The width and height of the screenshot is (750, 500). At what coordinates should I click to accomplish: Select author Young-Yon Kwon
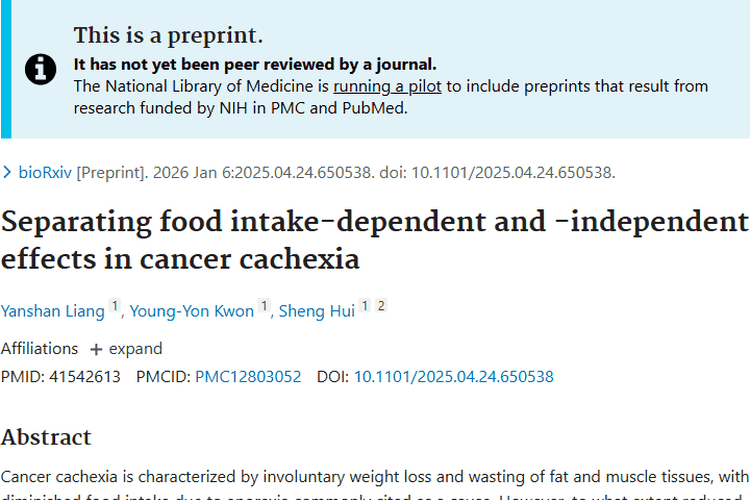(192, 311)
